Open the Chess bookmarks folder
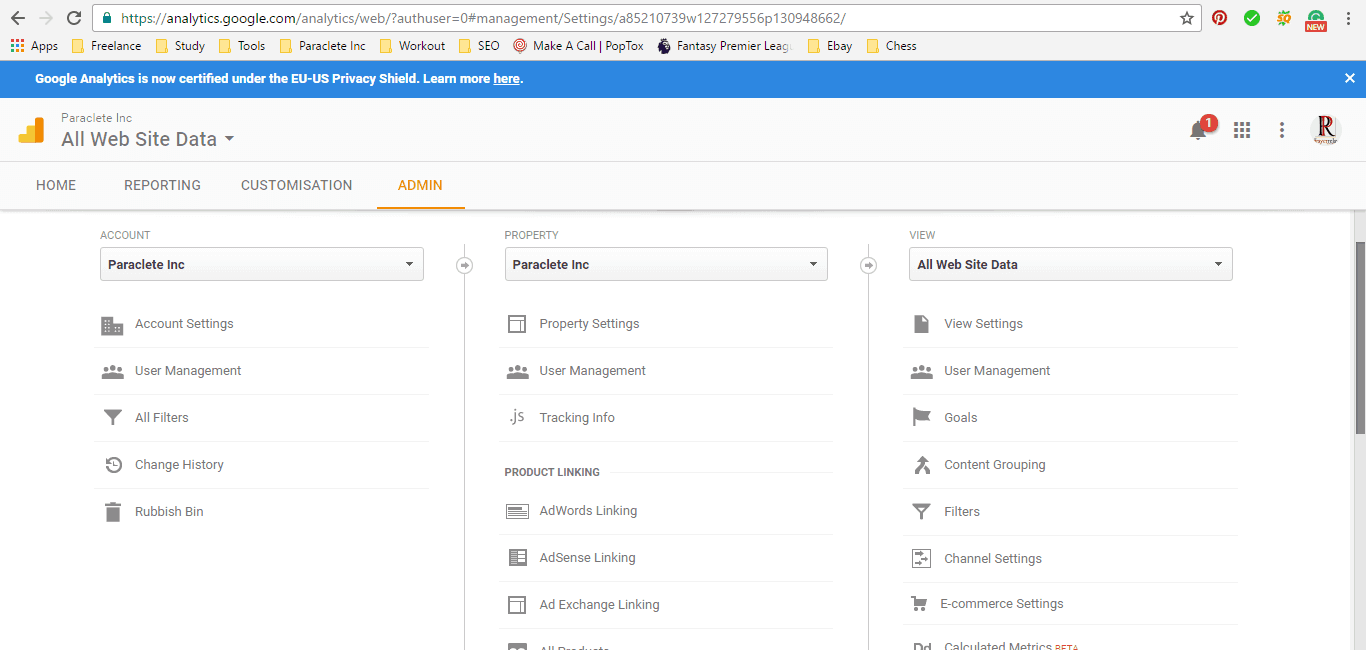The image size is (1366, 650). coord(891,46)
